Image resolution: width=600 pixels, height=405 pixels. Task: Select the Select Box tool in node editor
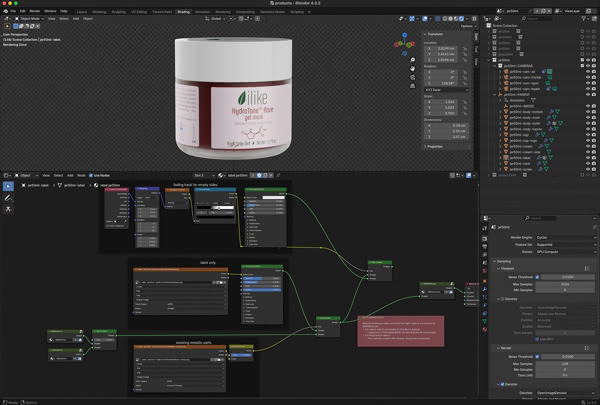8,186
